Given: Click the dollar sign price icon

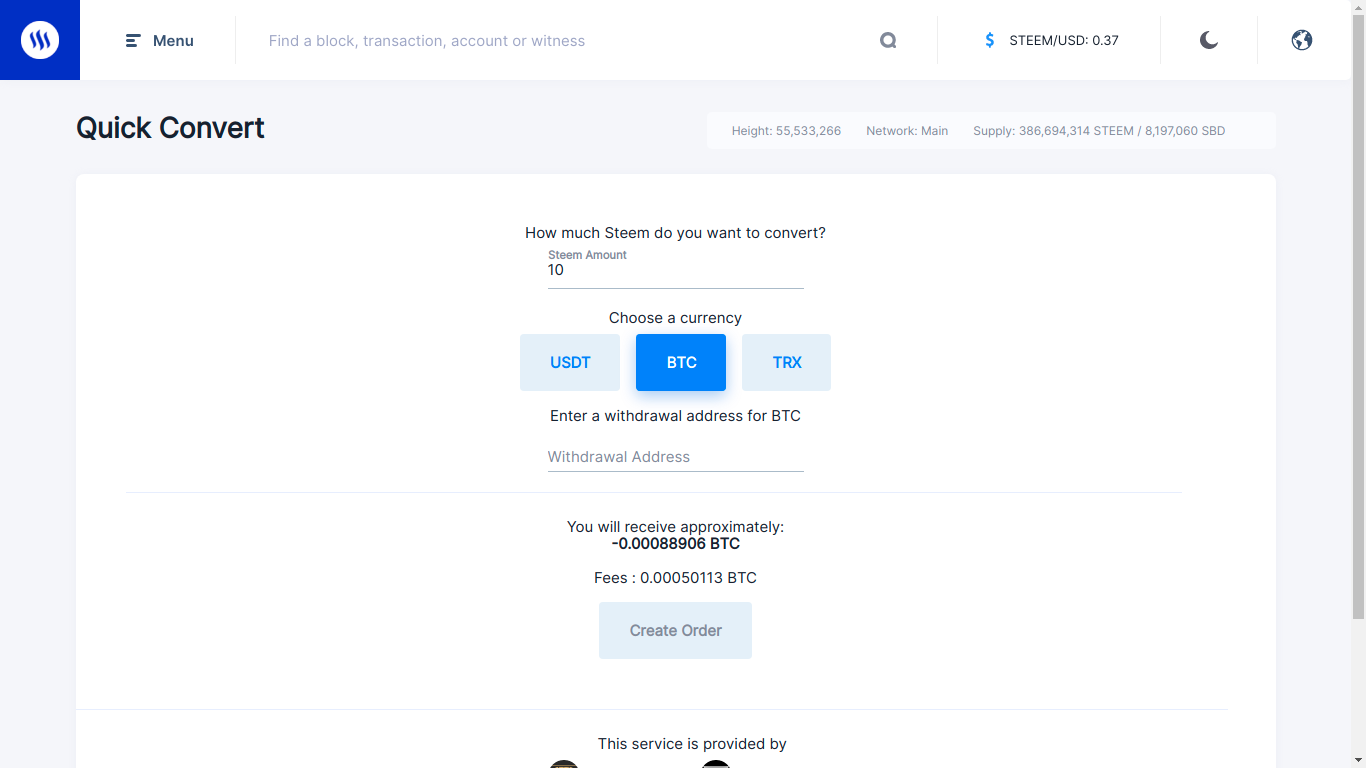Looking at the screenshot, I should pyautogui.click(x=990, y=41).
